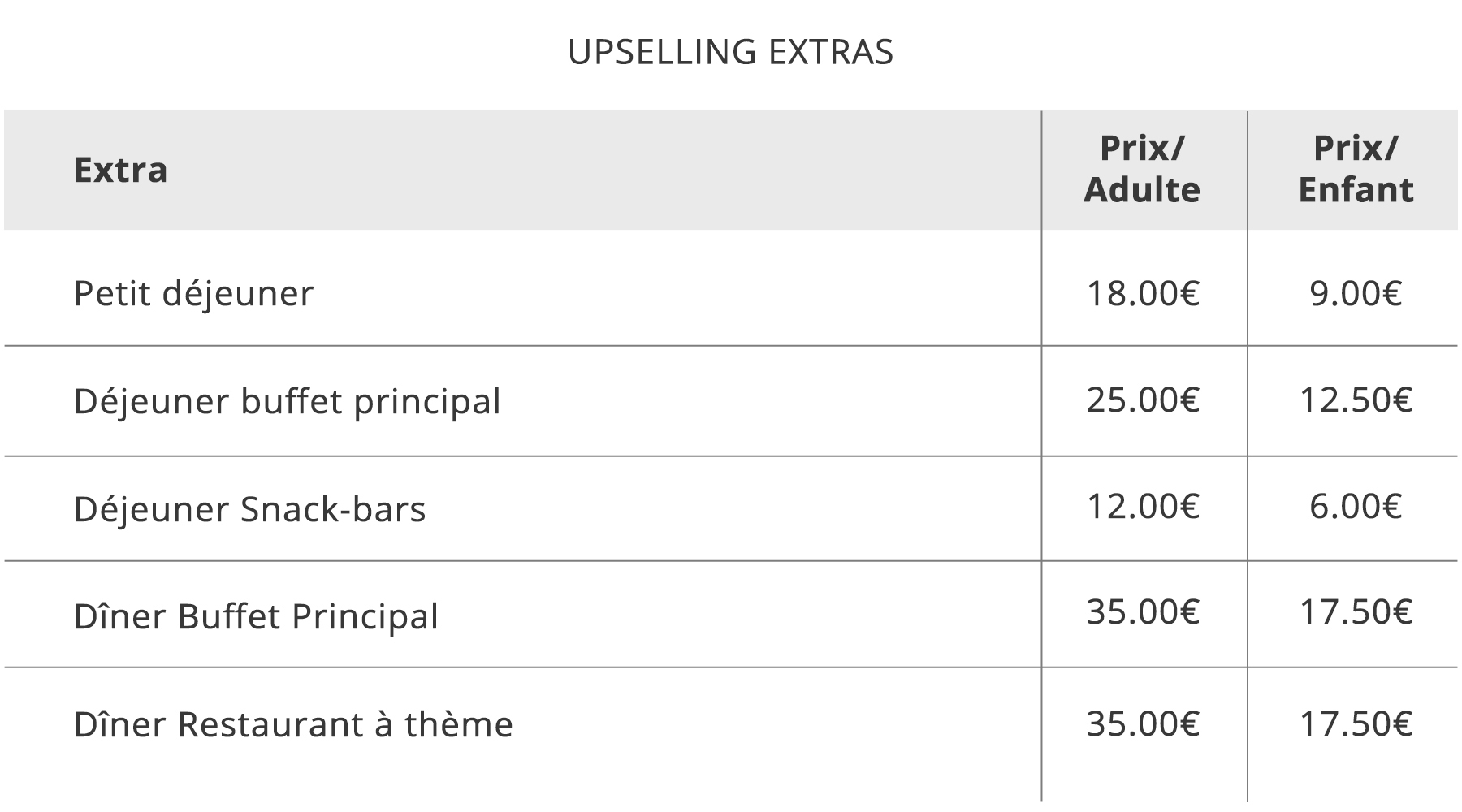Image resolution: width=1462 pixels, height=812 pixels.
Task: Click child price for Dîner Restaurant à thème
Action: [x=1356, y=723]
